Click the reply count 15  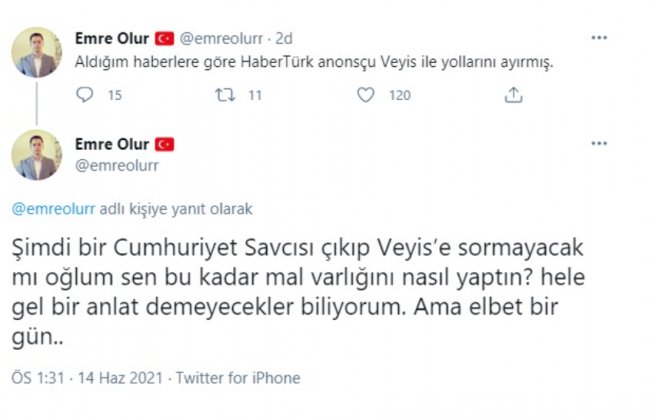pos(115,95)
